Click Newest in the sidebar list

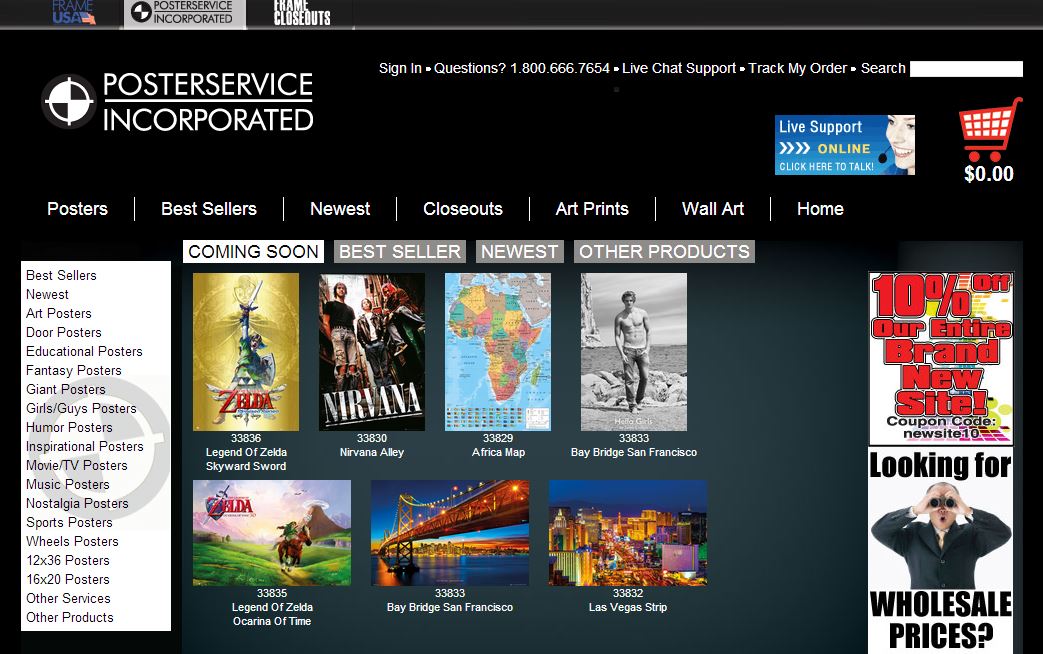[47, 295]
